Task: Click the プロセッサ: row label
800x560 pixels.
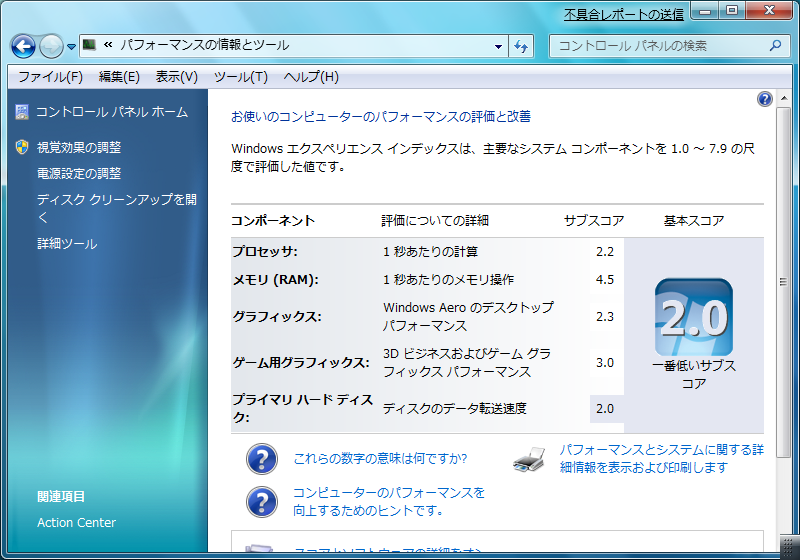Action: tap(265, 251)
